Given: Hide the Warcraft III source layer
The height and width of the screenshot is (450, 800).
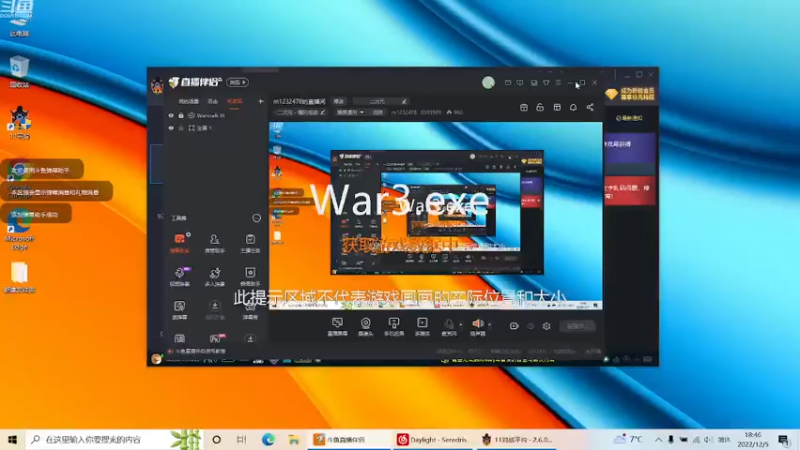Looking at the screenshot, I should pos(171,116).
